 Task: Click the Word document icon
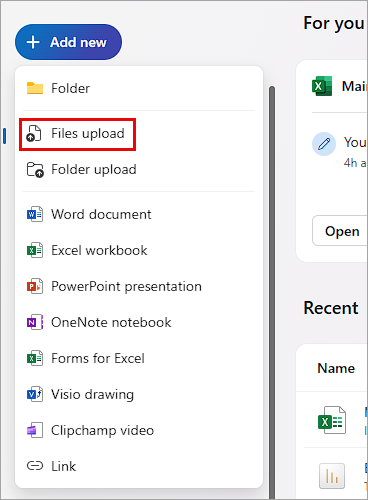coord(35,214)
